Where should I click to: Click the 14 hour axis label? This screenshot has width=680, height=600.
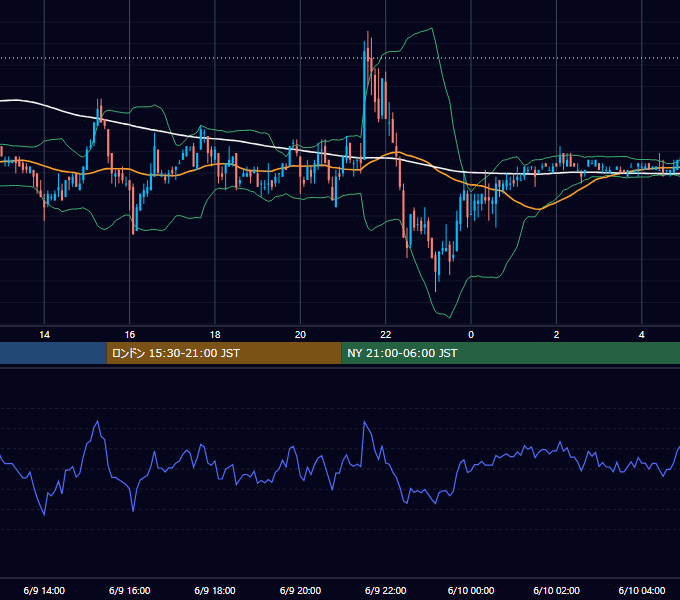44,335
